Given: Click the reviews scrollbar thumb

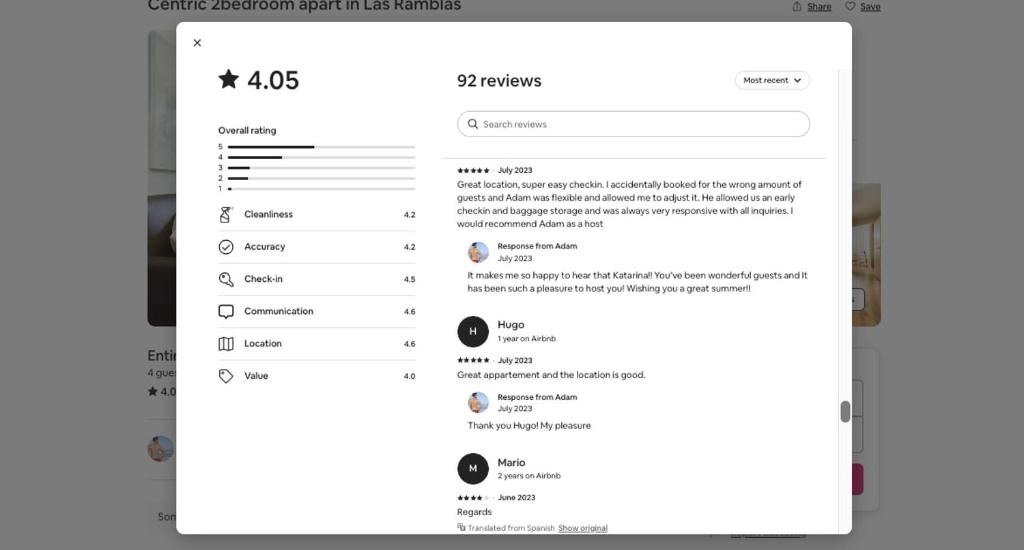Looking at the screenshot, I should tap(845, 412).
